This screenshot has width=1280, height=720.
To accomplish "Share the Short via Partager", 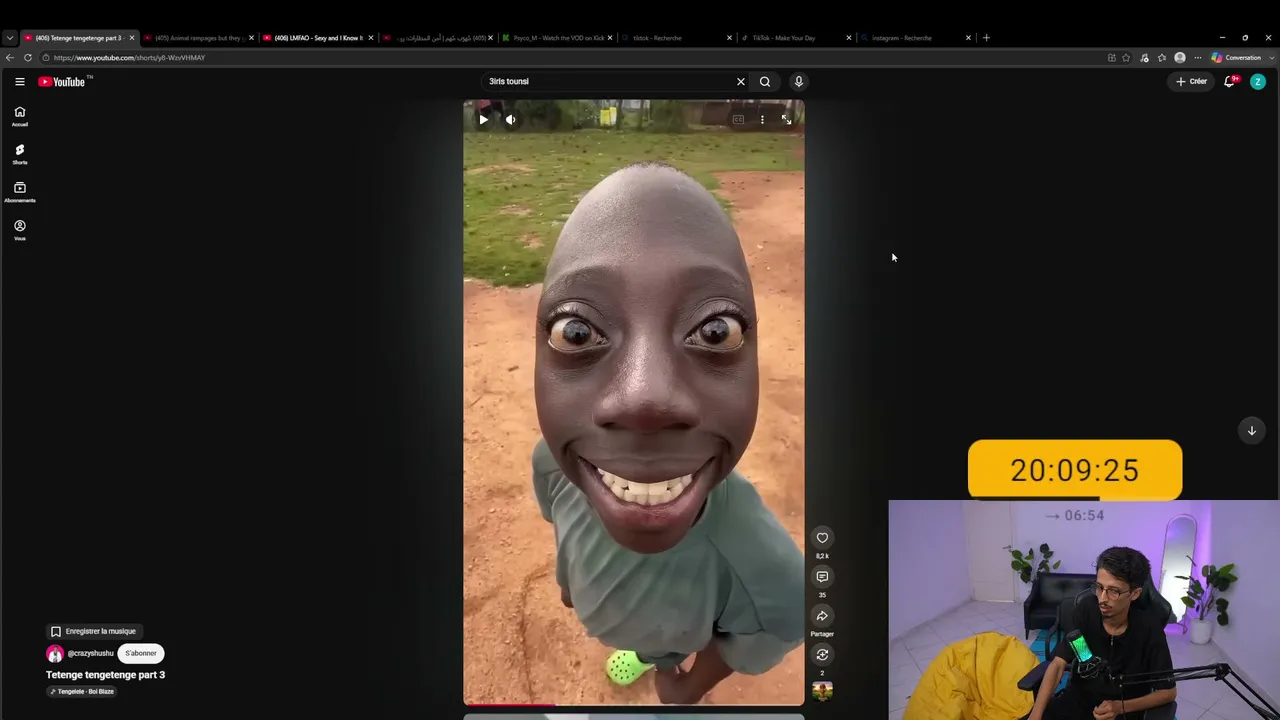I will tap(822, 616).
